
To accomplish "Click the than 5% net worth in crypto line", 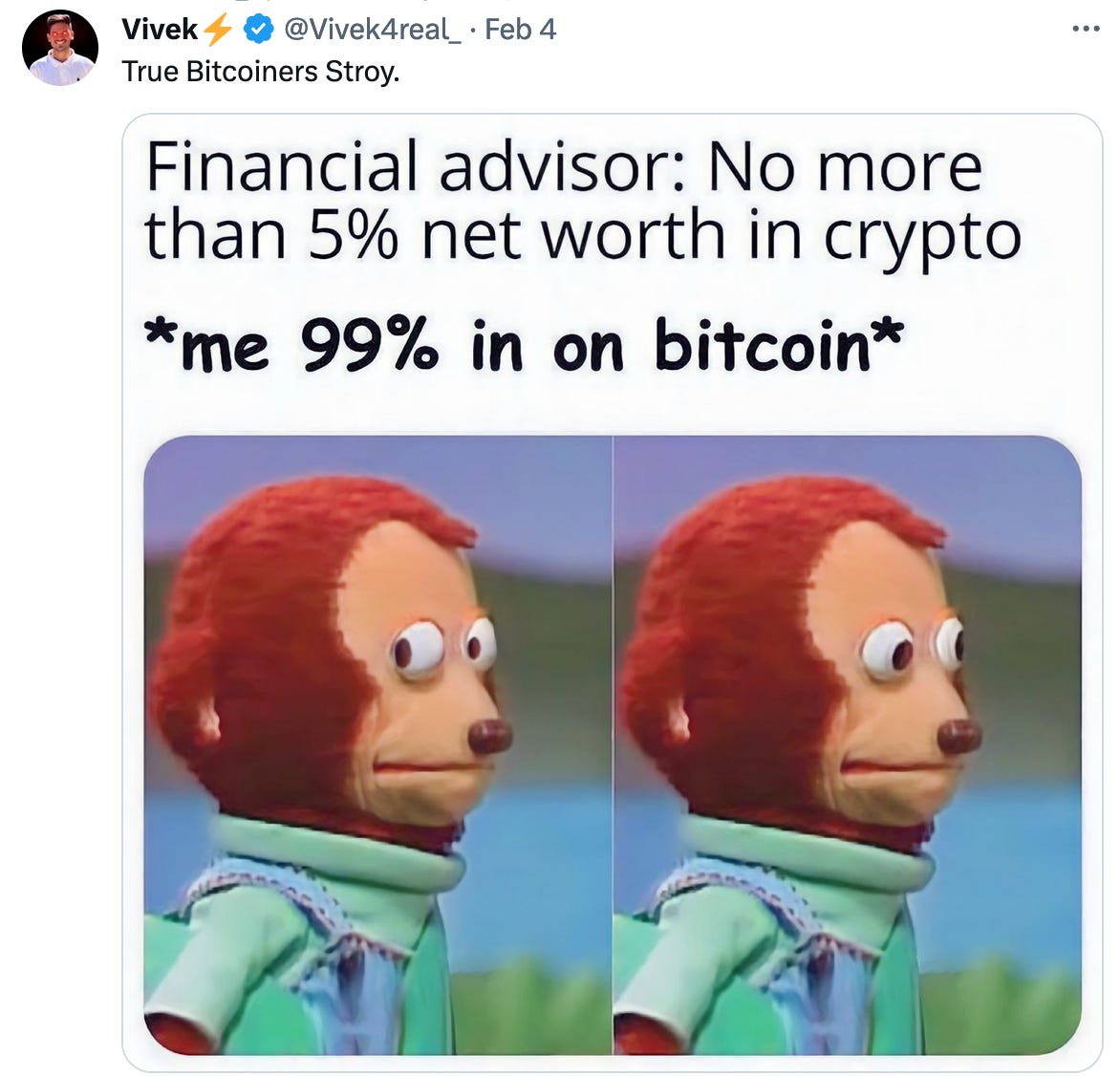I will (583, 236).
